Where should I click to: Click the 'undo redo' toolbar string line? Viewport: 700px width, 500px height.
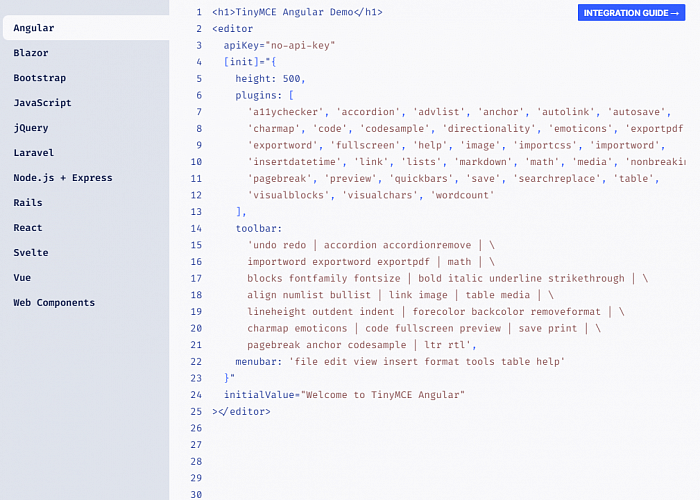370,245
